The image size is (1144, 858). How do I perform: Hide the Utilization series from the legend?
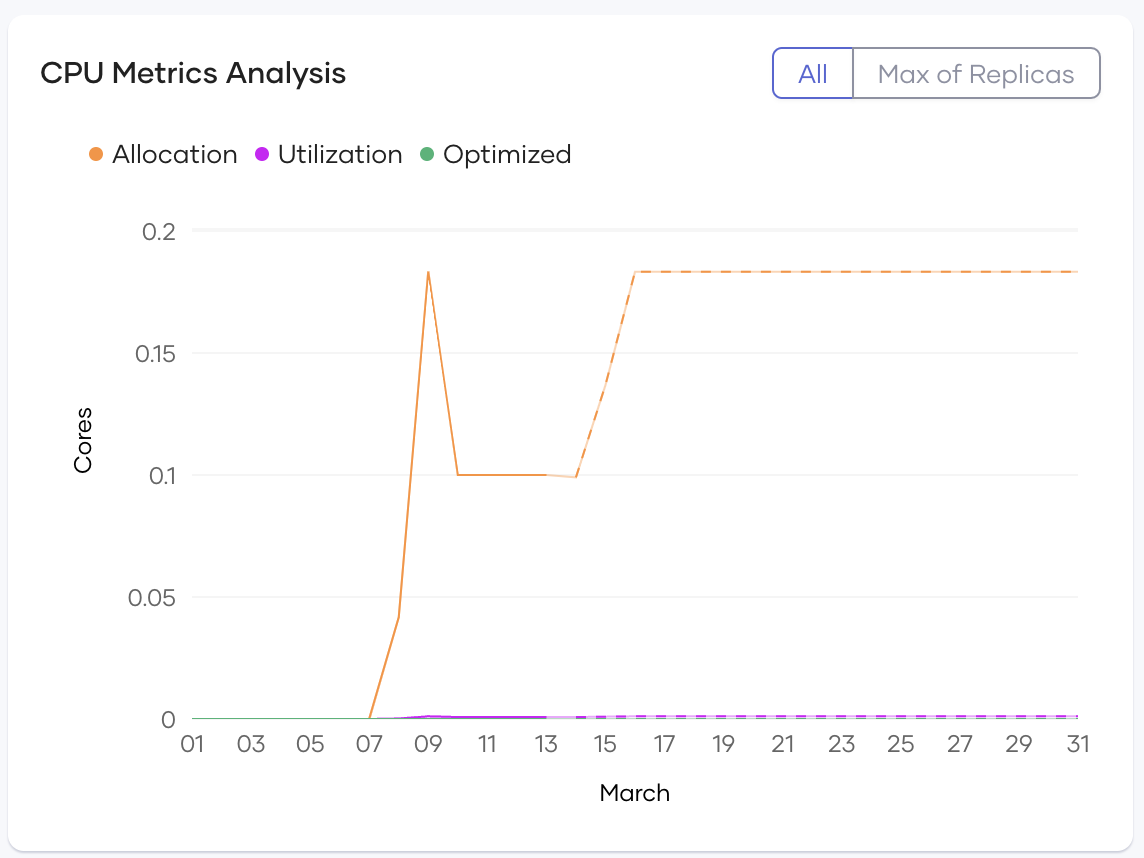(342, 154)
